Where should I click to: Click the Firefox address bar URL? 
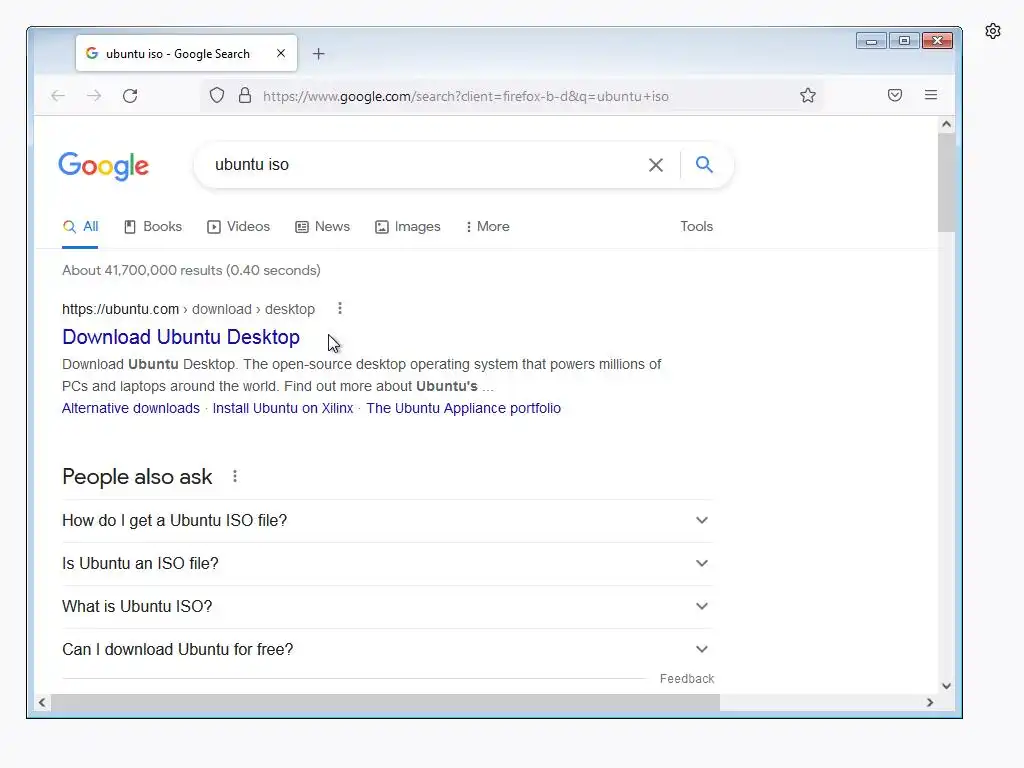(466, 97)
